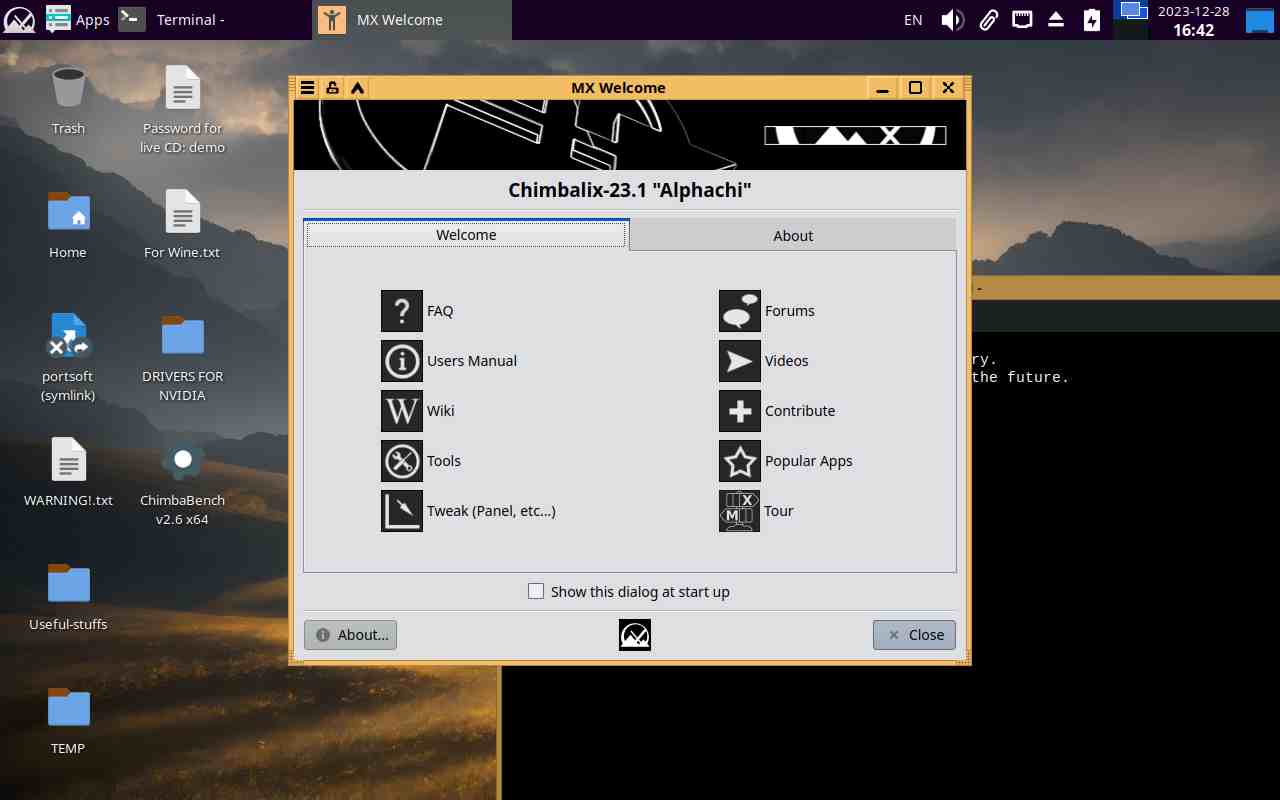Enable Show this dialog at start up
This screenshot has height=800, width=1280.
[536, 591]
